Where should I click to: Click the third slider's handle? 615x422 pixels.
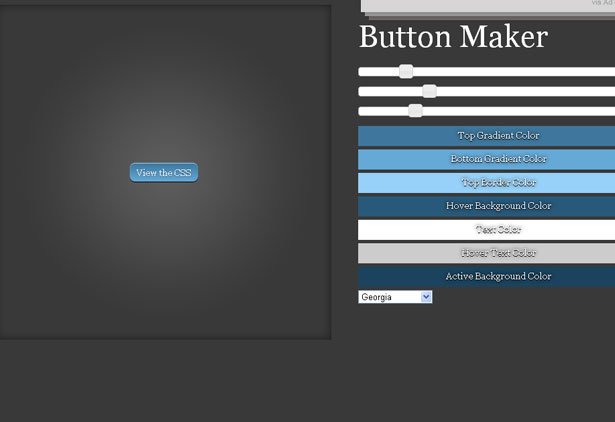(x=415, y=111)
